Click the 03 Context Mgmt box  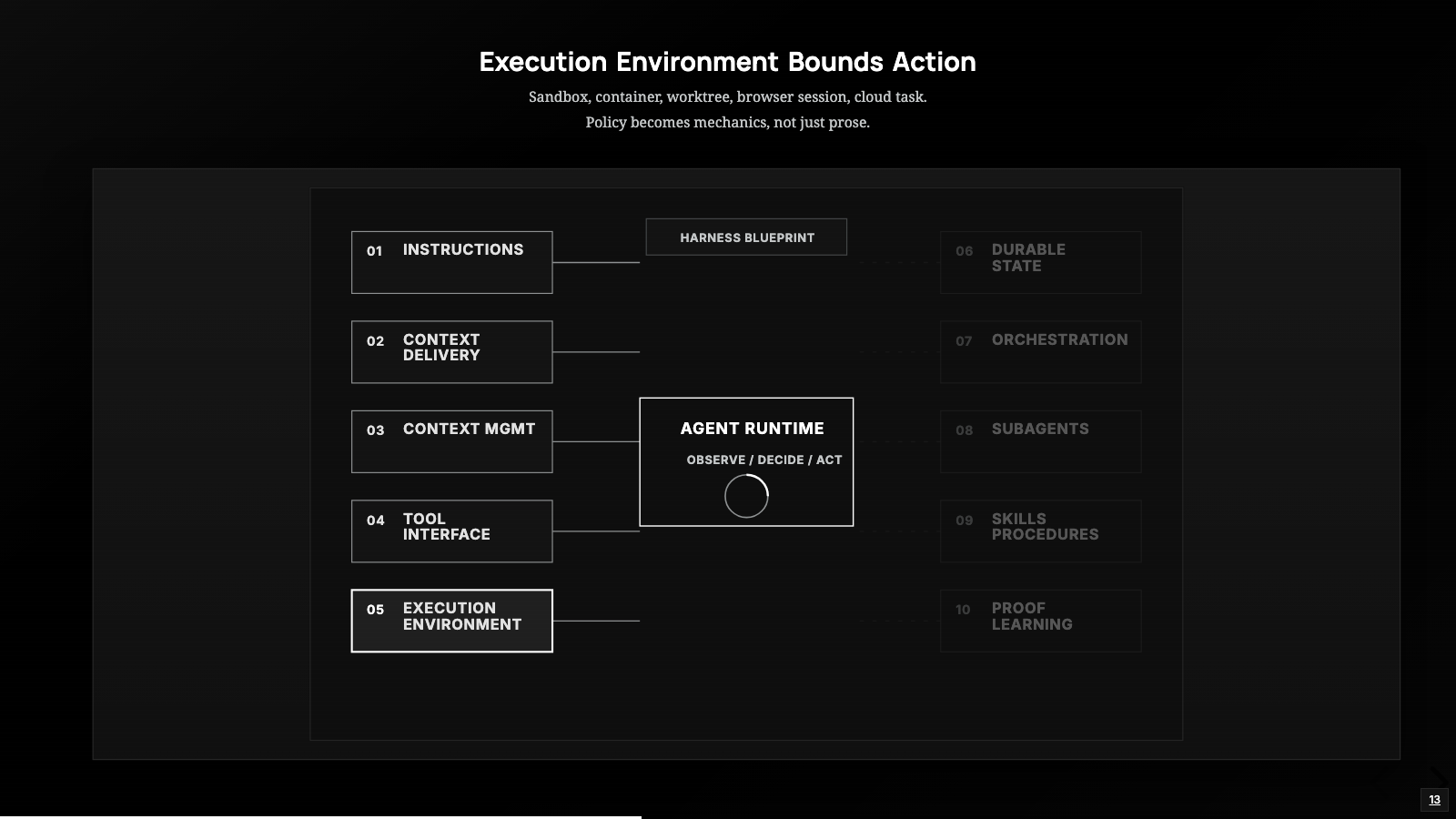pyautogui.click(x=451, y=441)
